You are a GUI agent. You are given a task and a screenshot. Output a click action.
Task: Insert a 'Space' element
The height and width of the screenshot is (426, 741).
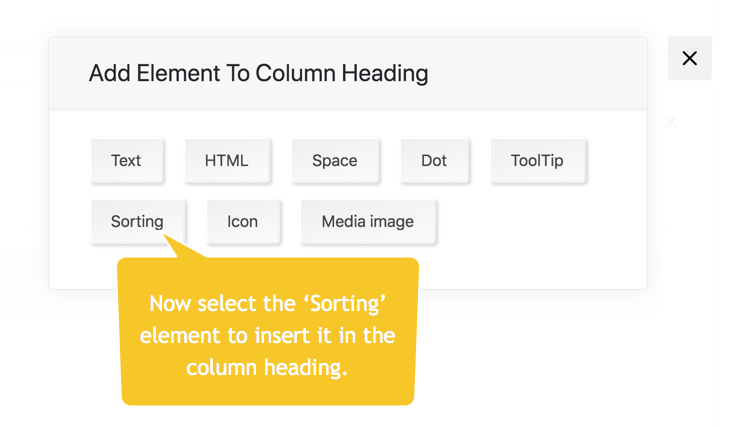(x=334, y=160)
